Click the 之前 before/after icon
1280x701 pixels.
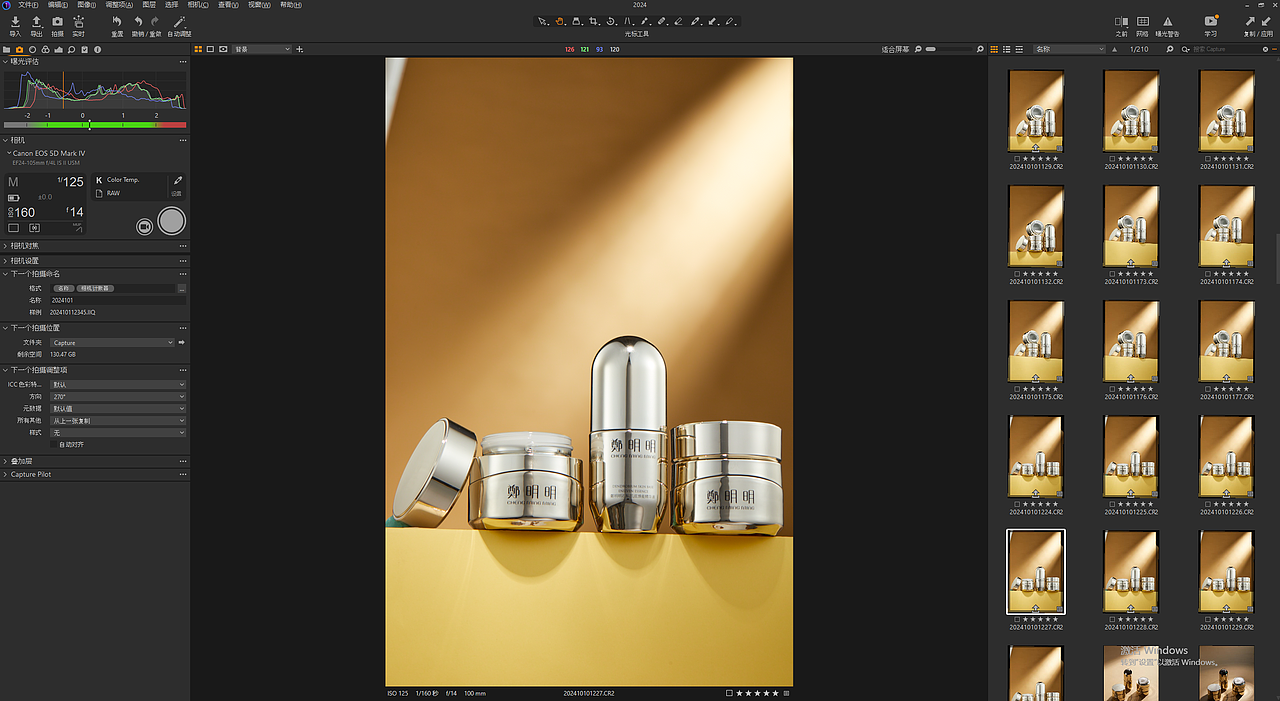pyautogui.click(x=1121, y=21)
